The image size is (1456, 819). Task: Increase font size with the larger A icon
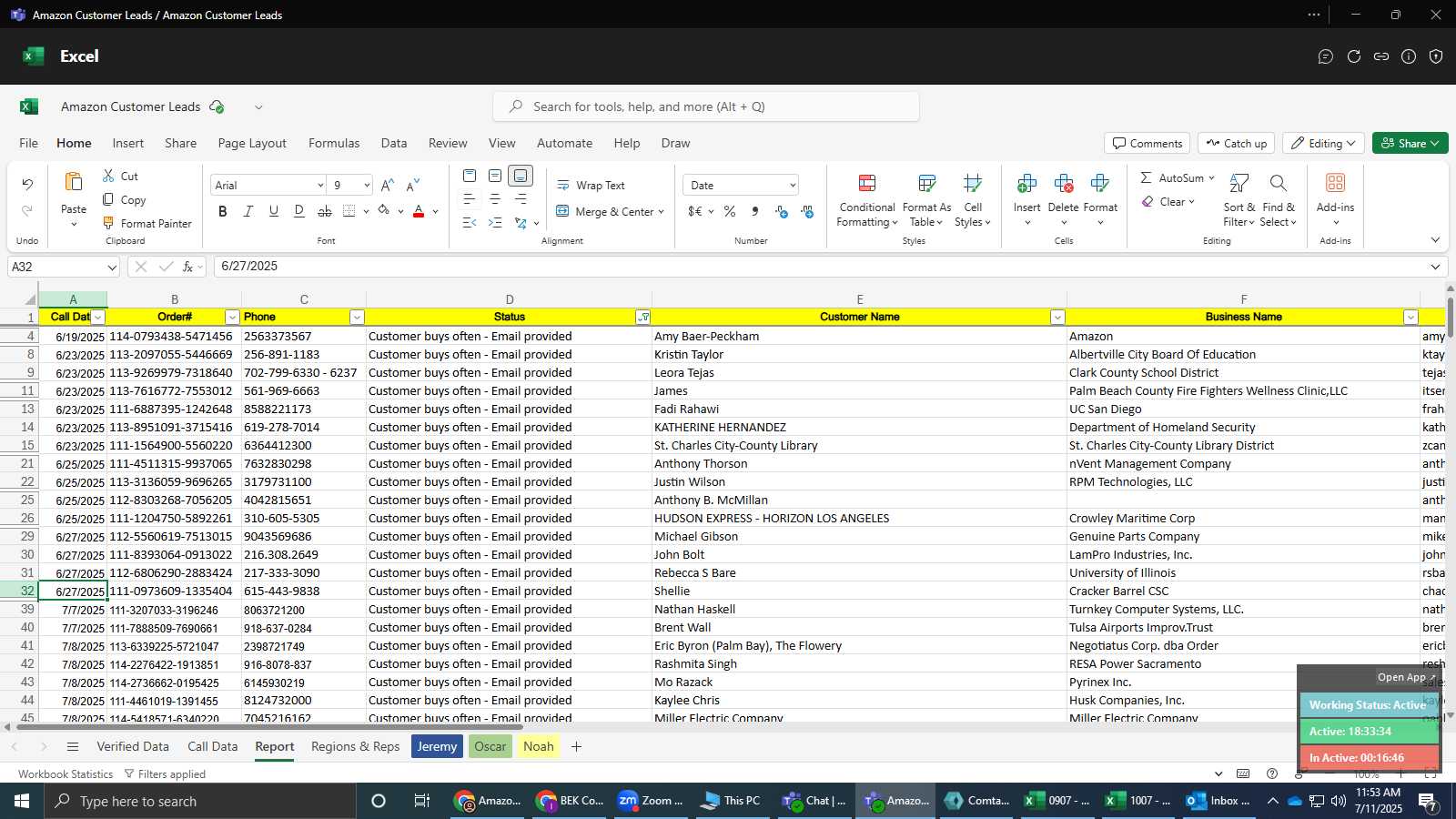388,185
